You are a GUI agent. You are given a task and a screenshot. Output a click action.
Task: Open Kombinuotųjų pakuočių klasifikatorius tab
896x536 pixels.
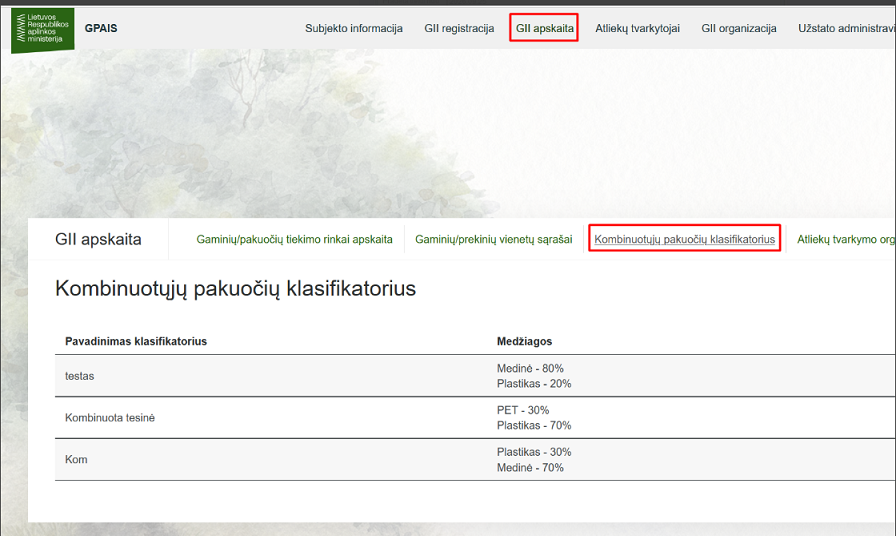pyautogui.click(x=685, y=239)
